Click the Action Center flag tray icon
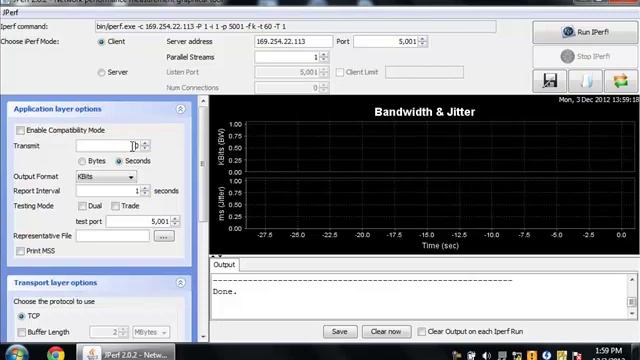This screenshot has width=640, height=360. pos(577,356)
